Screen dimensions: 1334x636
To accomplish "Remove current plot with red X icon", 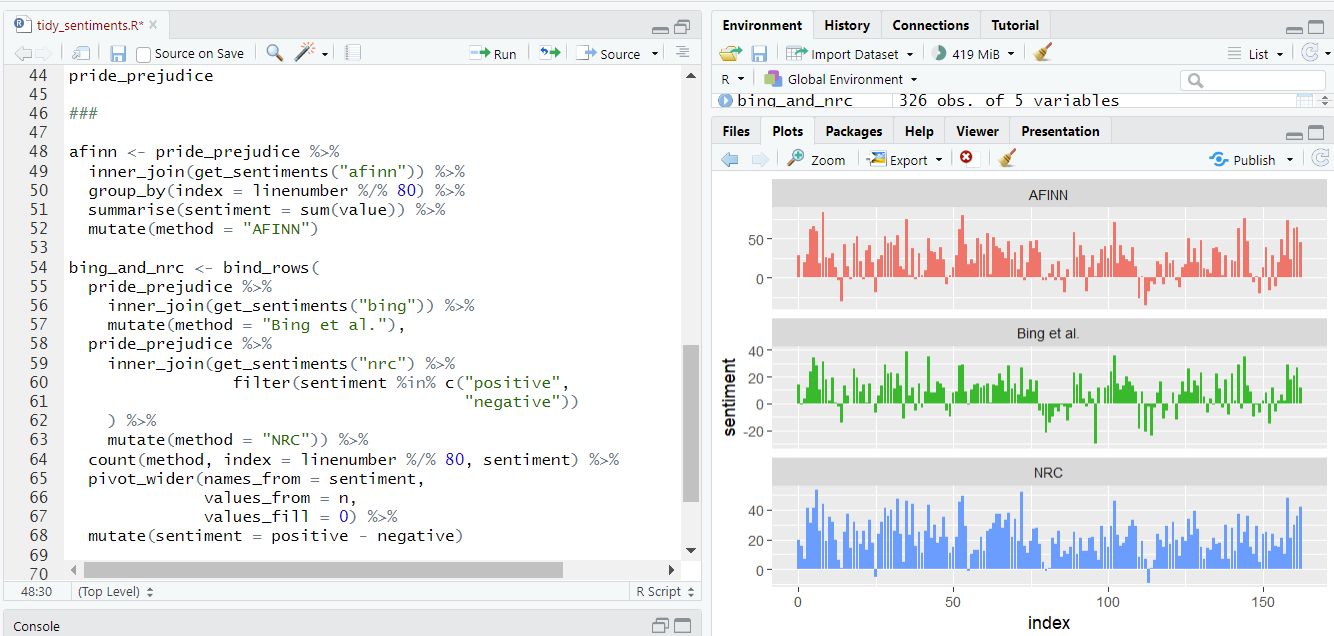I will pos(966,158).
